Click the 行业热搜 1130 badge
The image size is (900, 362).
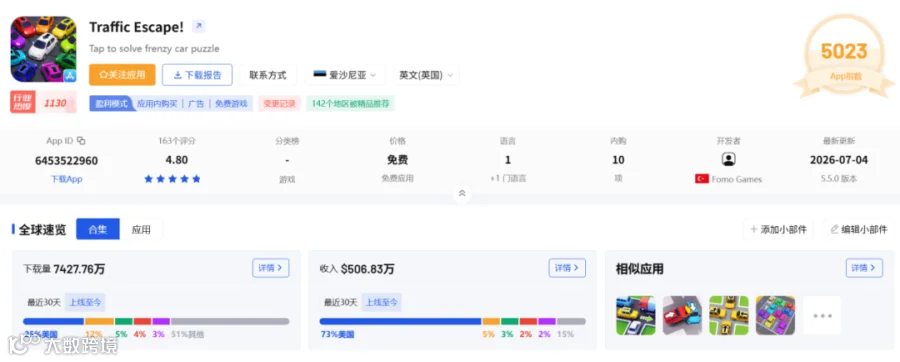tap(43, 103)
